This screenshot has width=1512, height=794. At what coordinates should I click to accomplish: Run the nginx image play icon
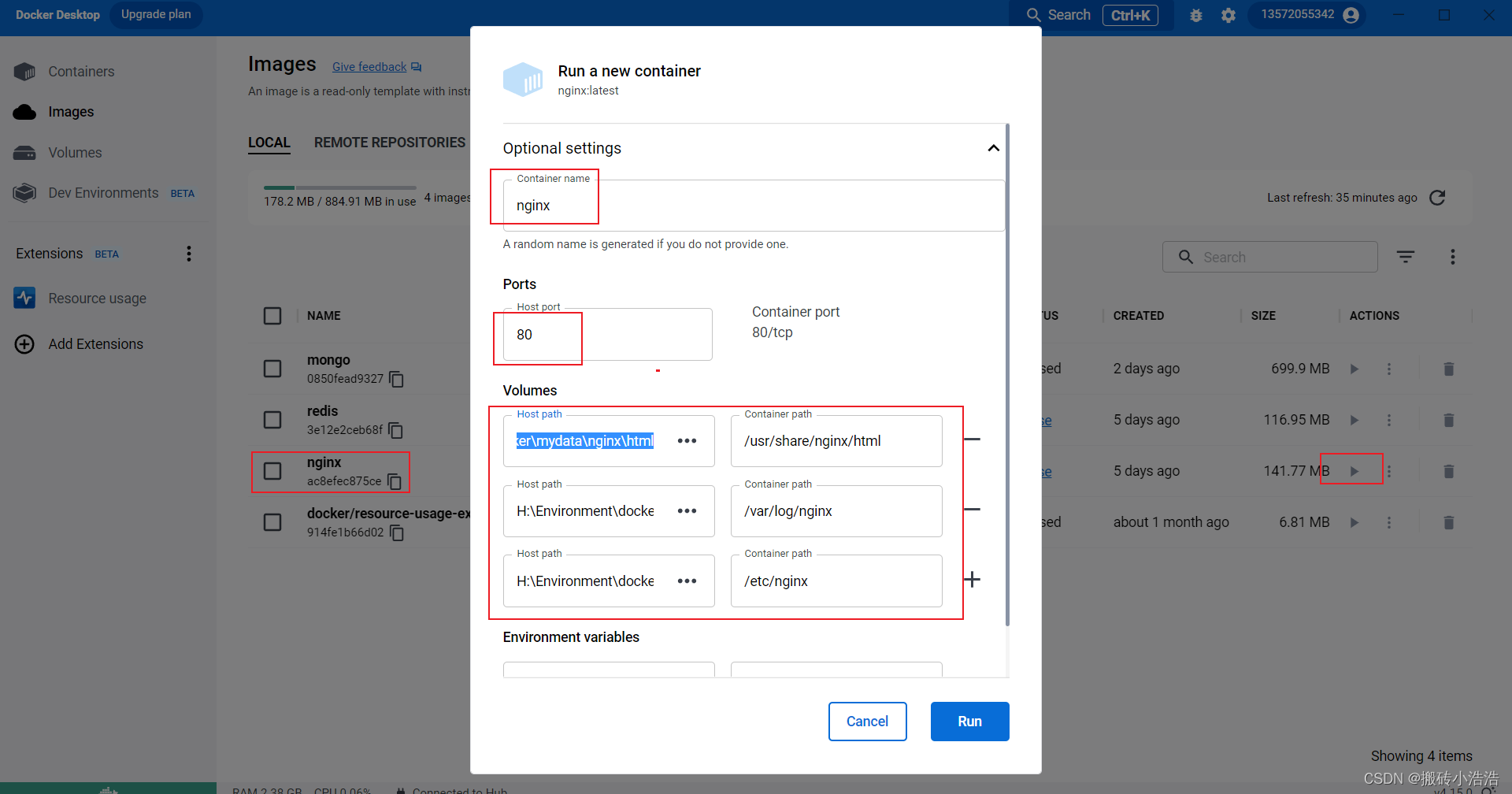click(x=1354, y=471)
